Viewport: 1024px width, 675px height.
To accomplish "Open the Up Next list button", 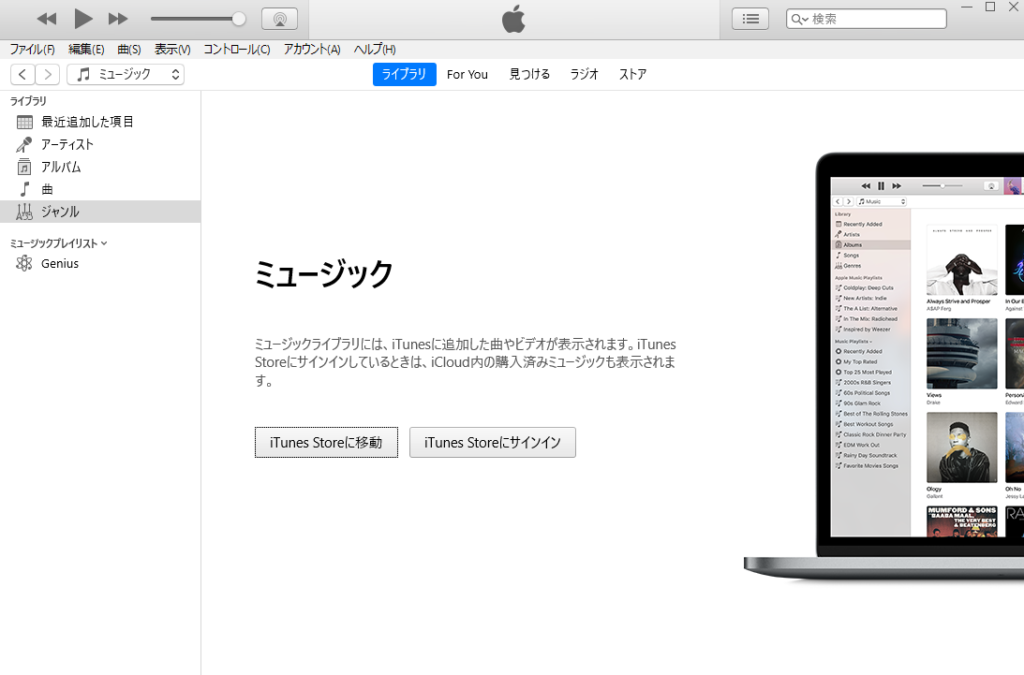I will 750,19.
